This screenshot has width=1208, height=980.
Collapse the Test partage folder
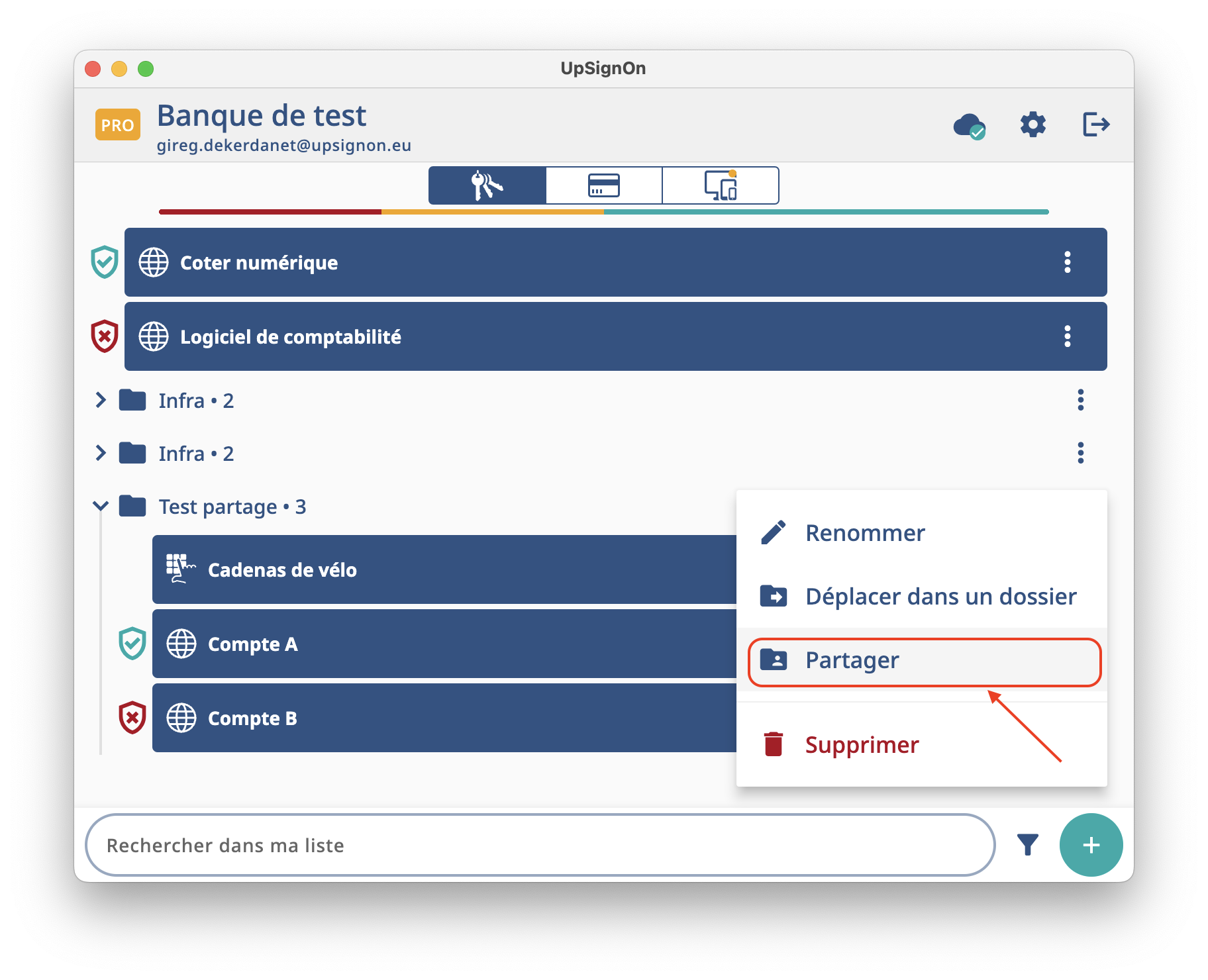point(101,506)
